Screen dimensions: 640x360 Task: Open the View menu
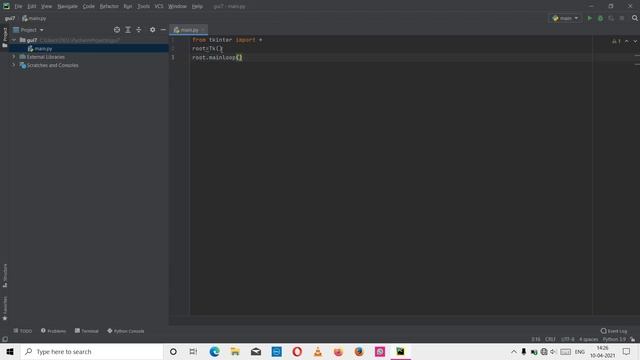point(47,7)
